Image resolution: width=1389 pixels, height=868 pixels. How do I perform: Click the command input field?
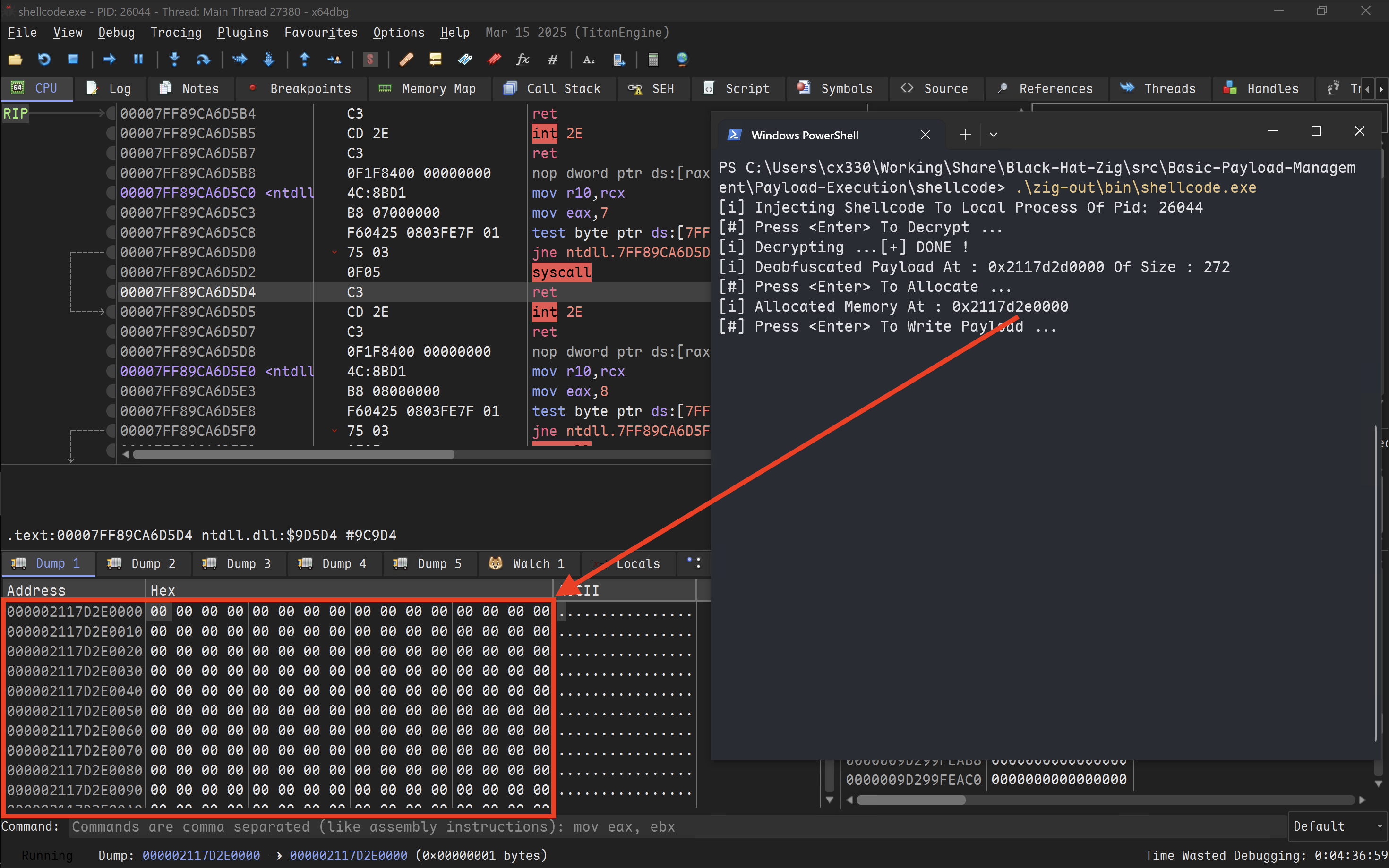tap(677, 826)
